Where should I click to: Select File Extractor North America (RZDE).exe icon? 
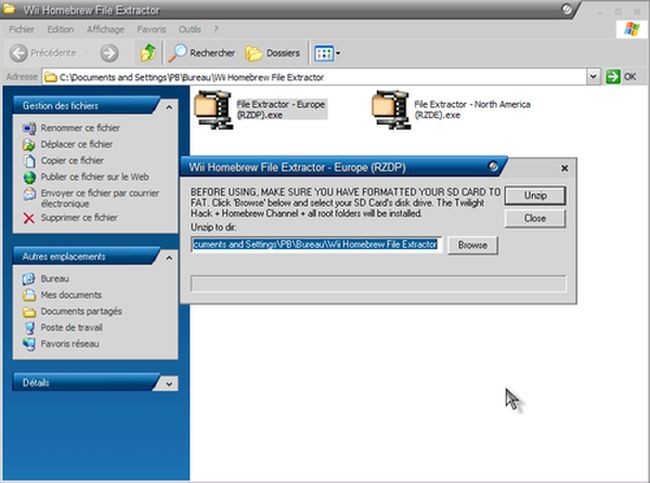point(391,109)
